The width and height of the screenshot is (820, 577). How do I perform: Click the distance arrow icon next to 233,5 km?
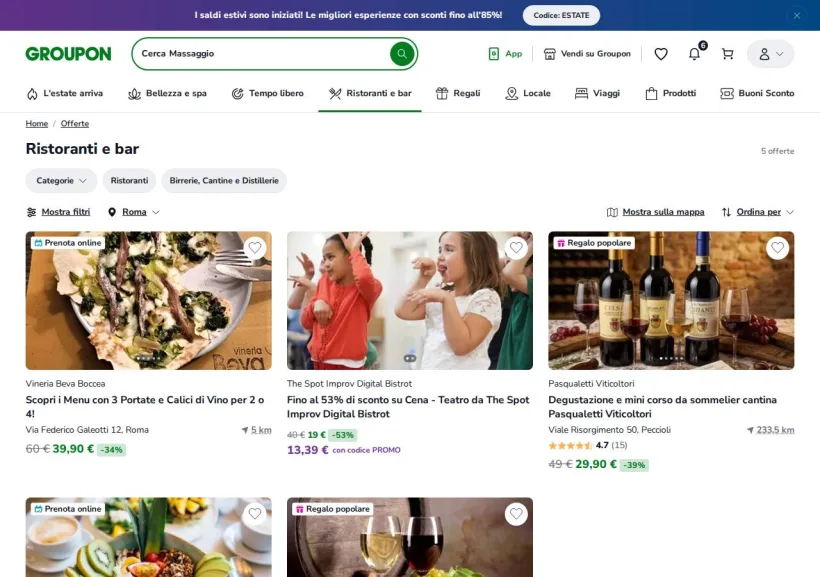(x=750, y=430)
